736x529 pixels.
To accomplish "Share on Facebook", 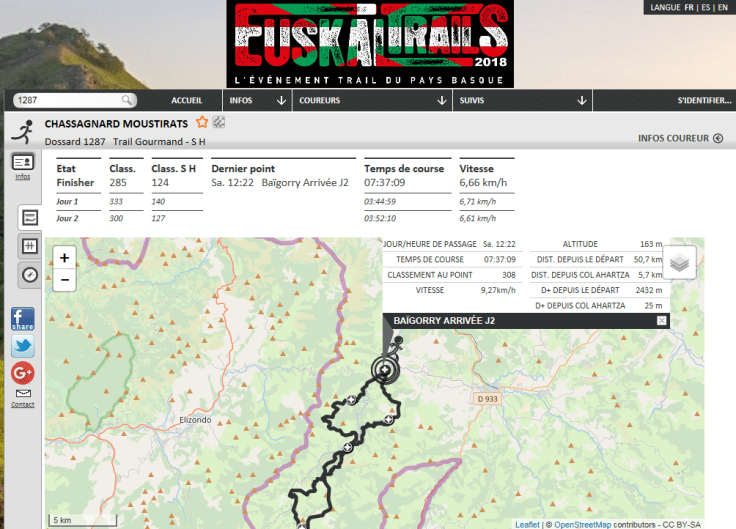I will [22, 320].
